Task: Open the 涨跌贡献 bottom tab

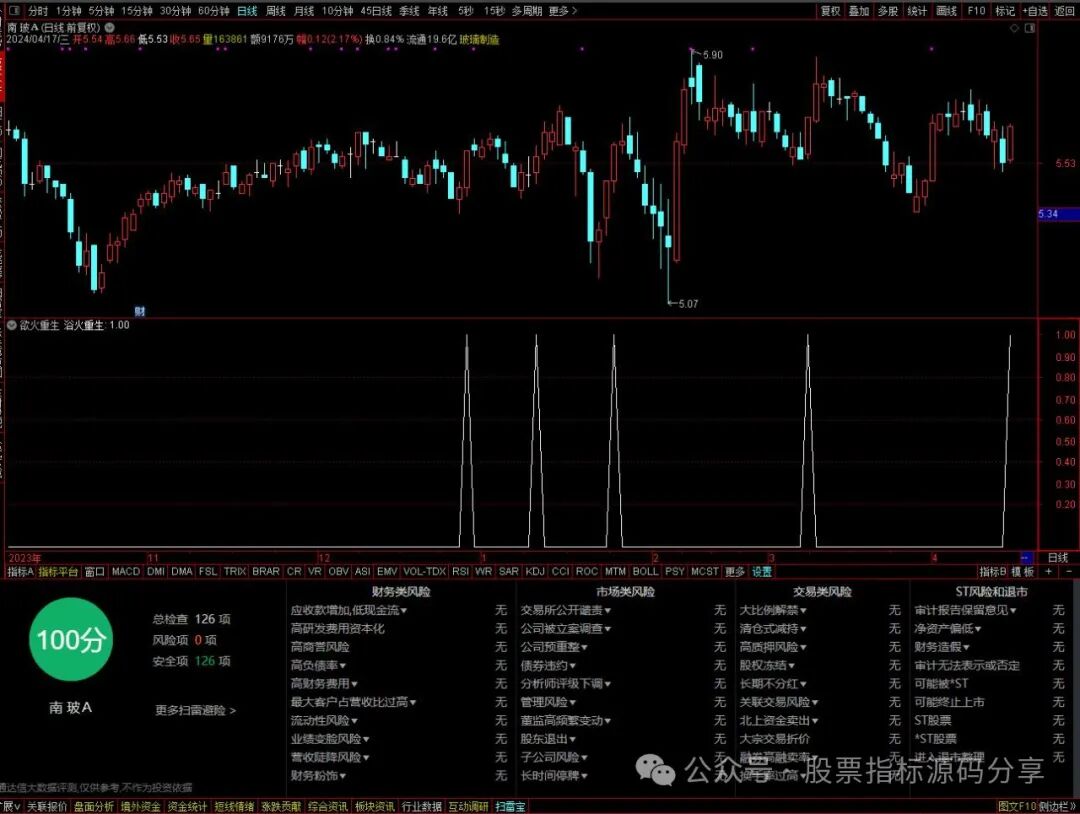Action: (281, 806)
